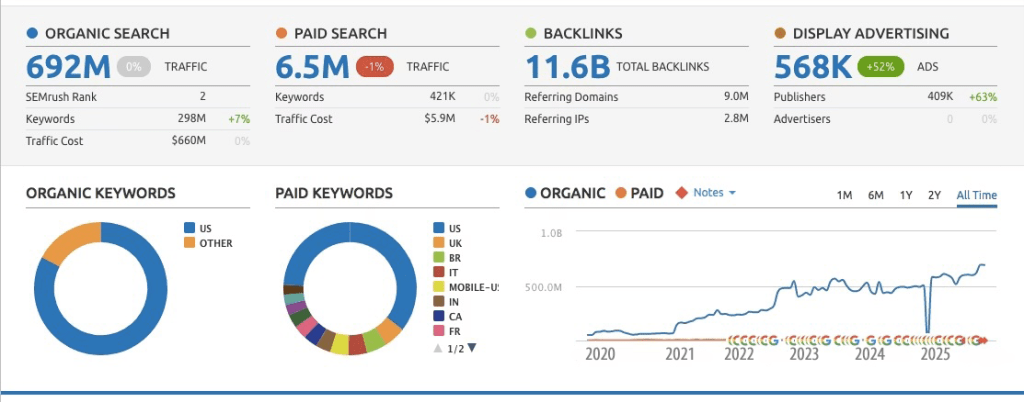This screenshot has height=402, width=1024.
Task: Open the 6.5M paid search traffic figure
Action: [x=312, y=67]
